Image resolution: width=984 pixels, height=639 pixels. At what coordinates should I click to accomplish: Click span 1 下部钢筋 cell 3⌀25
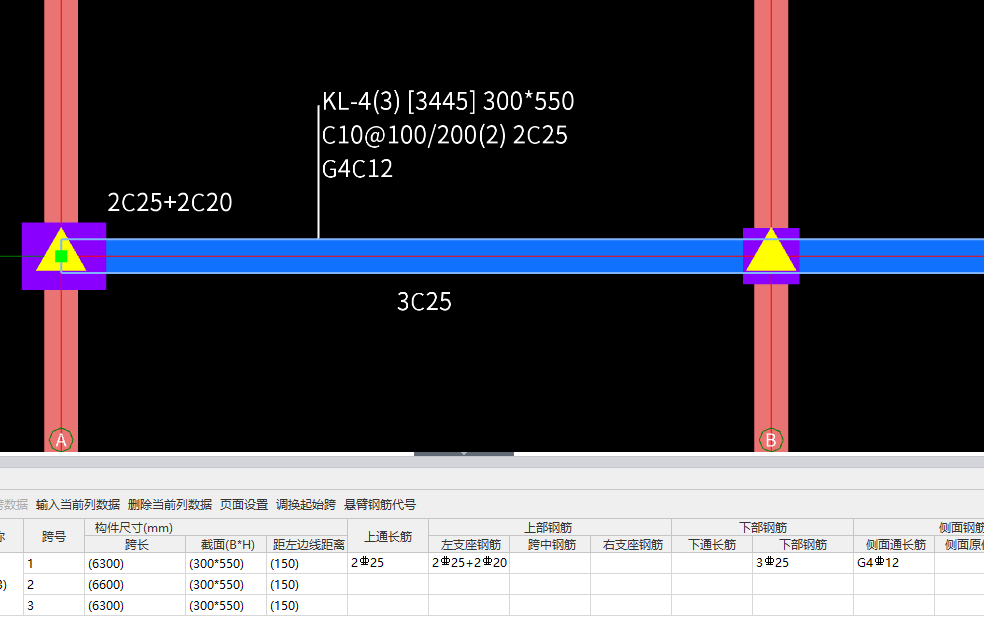[803, 563]
